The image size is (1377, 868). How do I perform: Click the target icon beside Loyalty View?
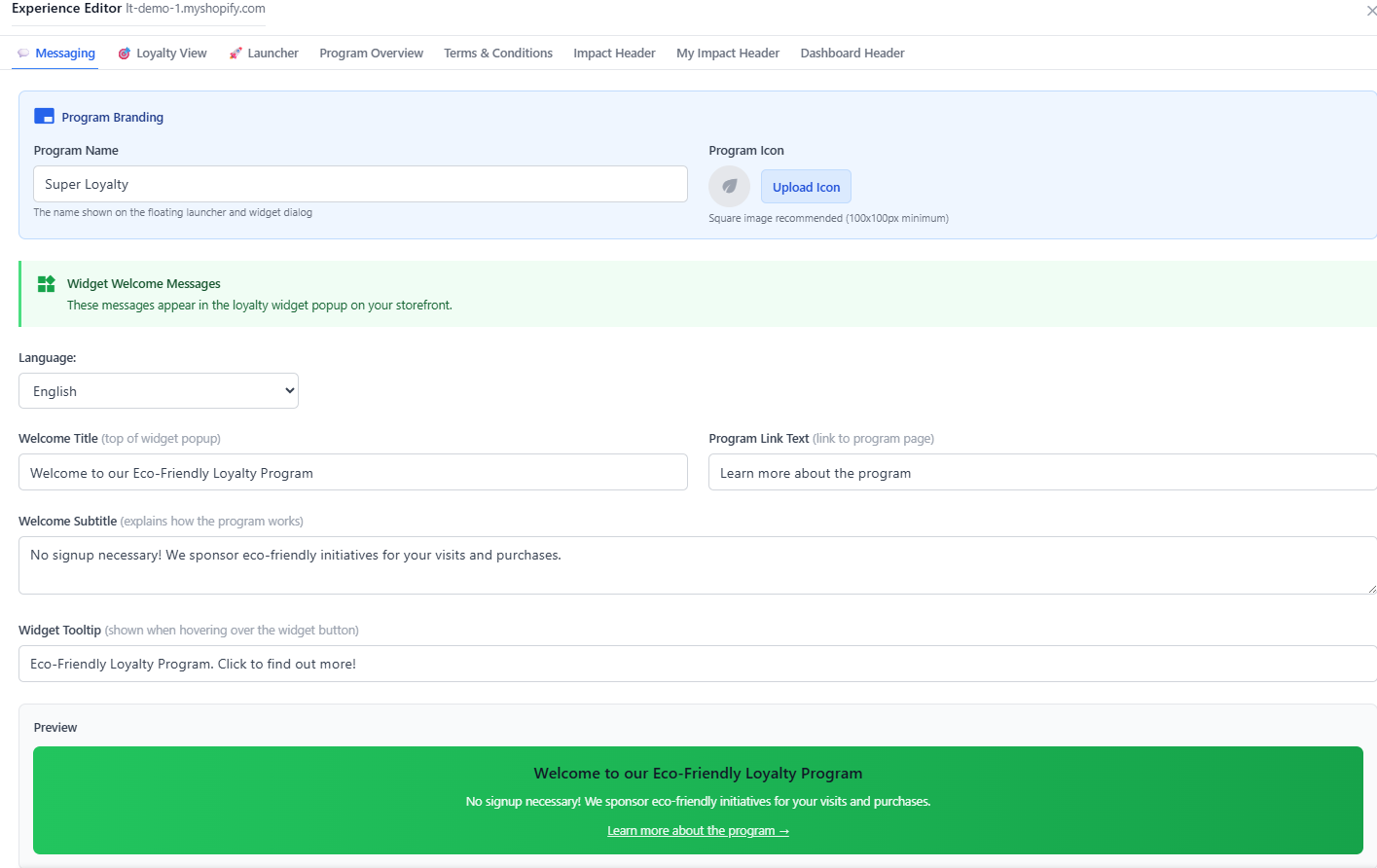tap(125, 54)
